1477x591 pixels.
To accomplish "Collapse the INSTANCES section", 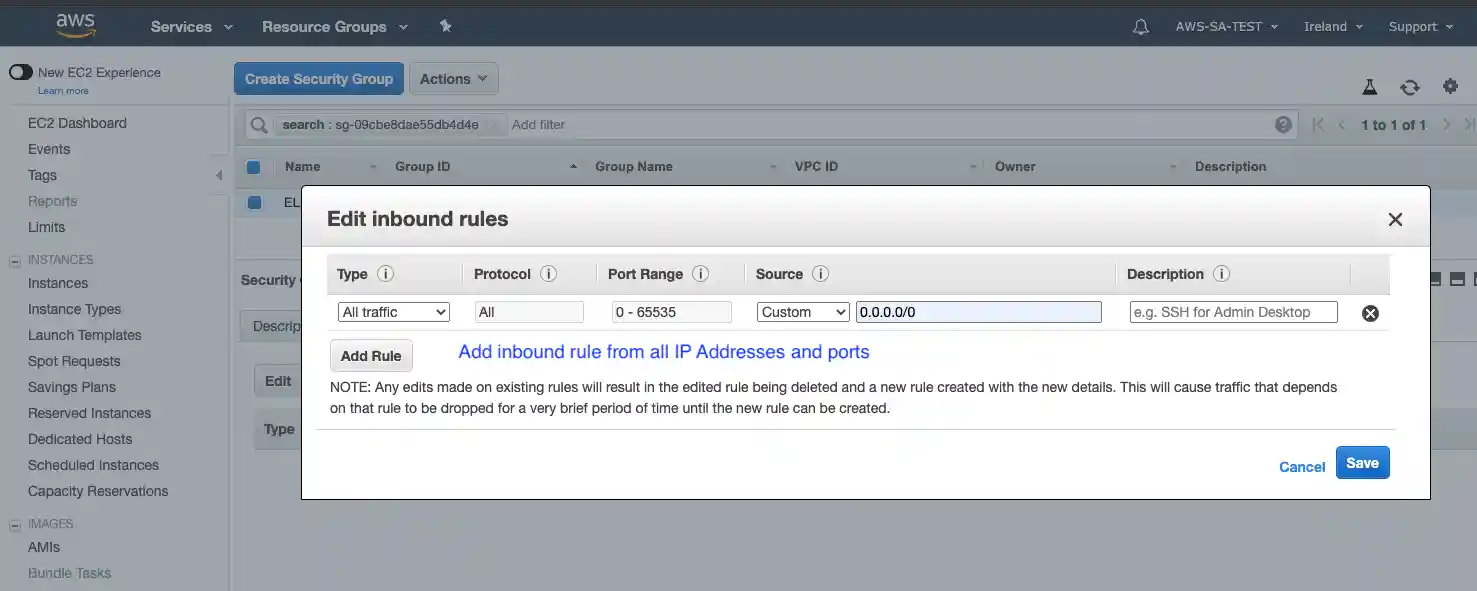I will (x=15, y=261).
